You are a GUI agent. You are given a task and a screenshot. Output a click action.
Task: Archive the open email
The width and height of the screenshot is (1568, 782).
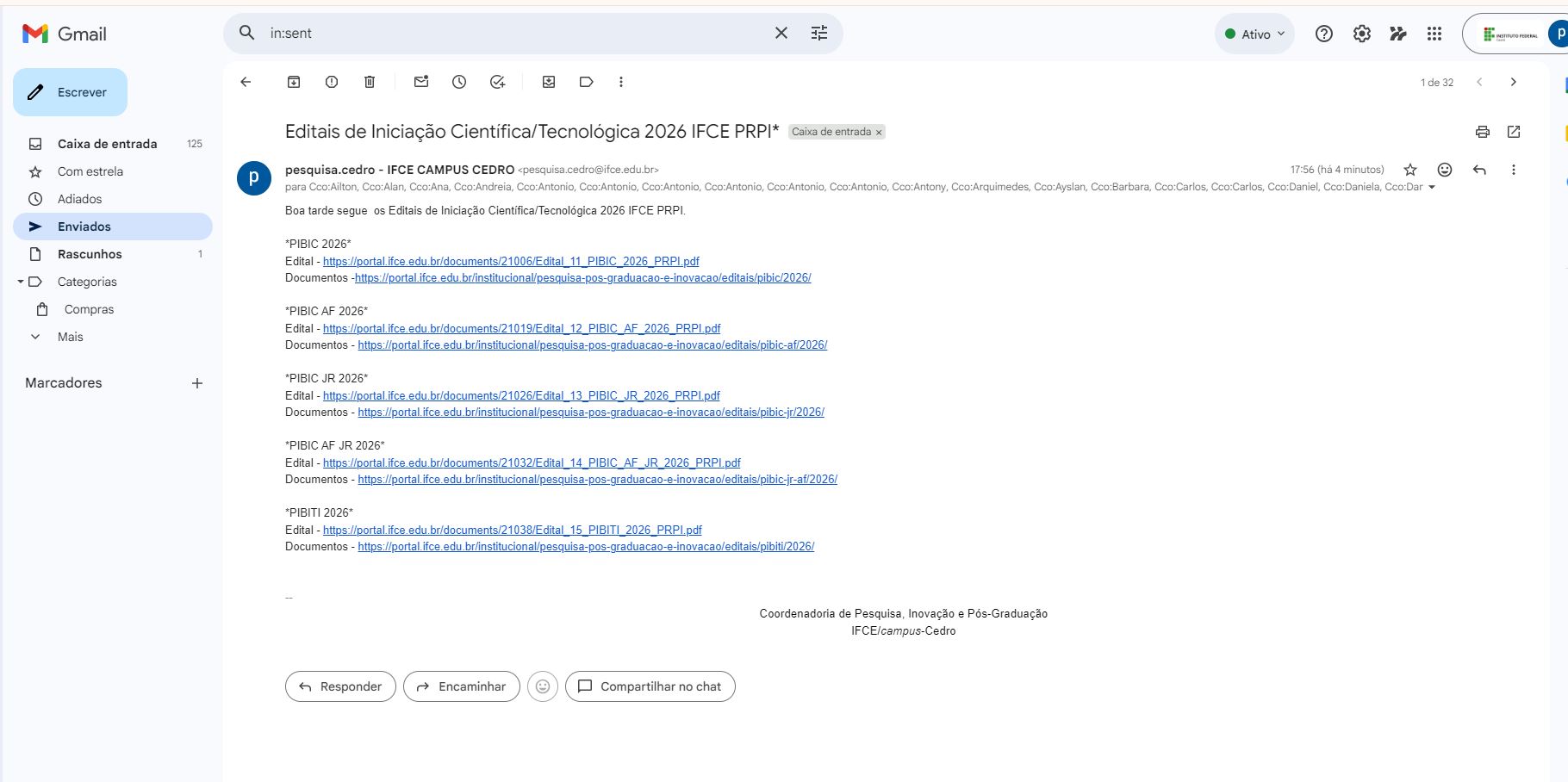(294, 82)
